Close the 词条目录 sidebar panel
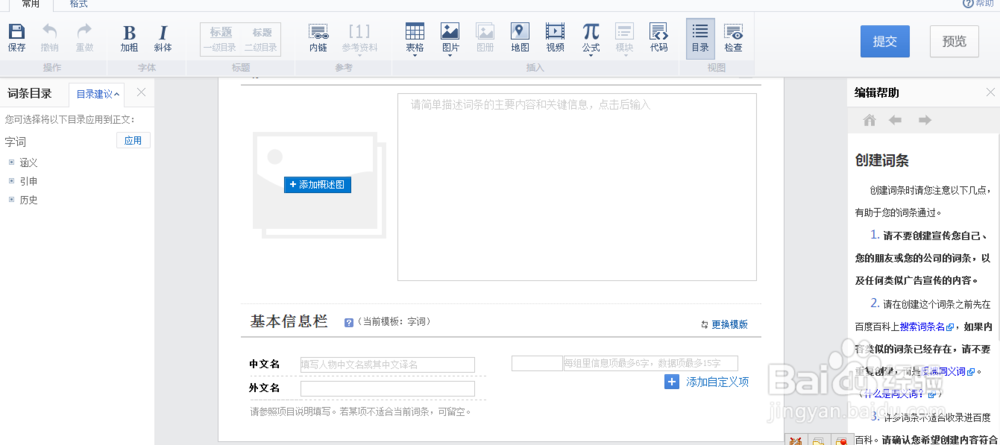 pyautogui.click(x=141, y=92)
